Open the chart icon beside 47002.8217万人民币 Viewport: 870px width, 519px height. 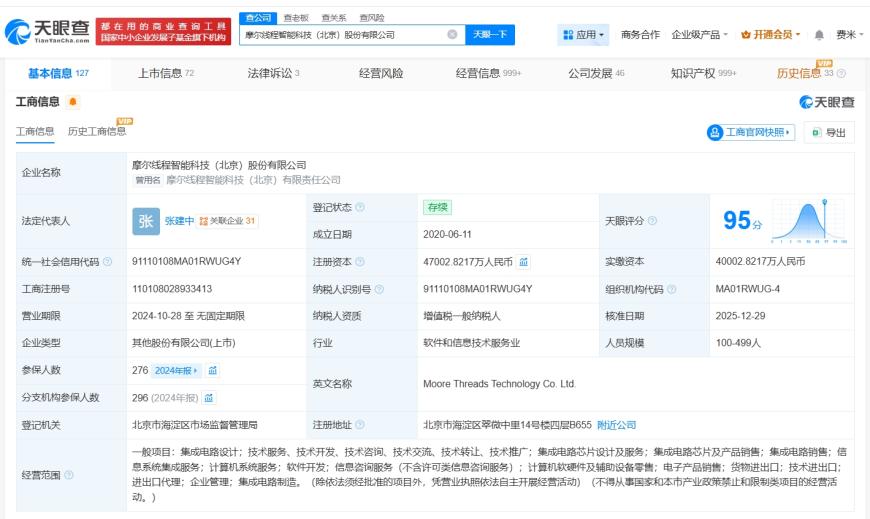click(523, 261)
